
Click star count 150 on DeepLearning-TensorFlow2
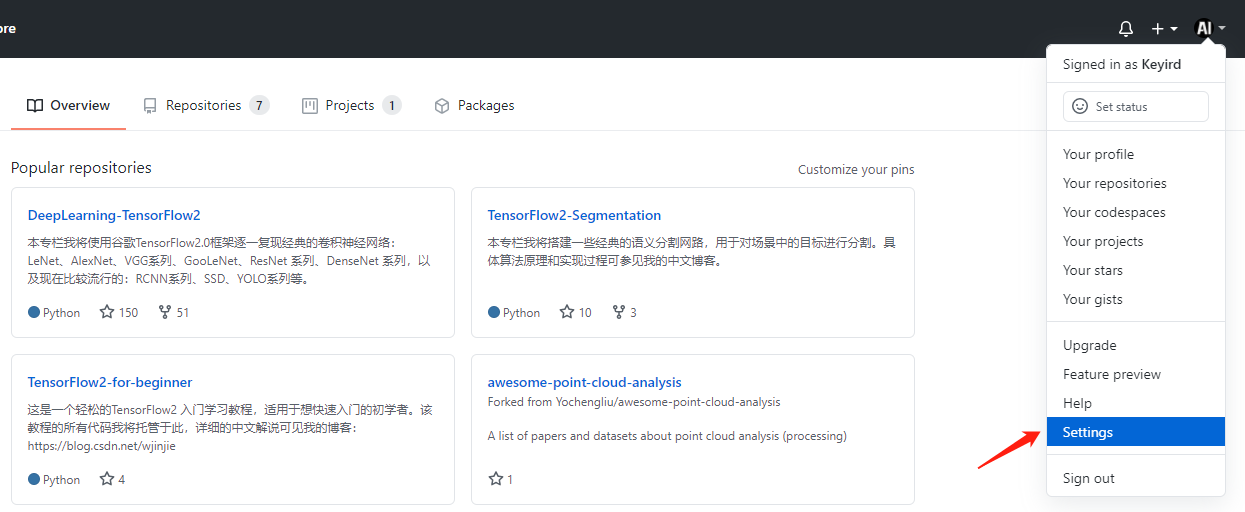pyautogui.click(x=119, y=312)
